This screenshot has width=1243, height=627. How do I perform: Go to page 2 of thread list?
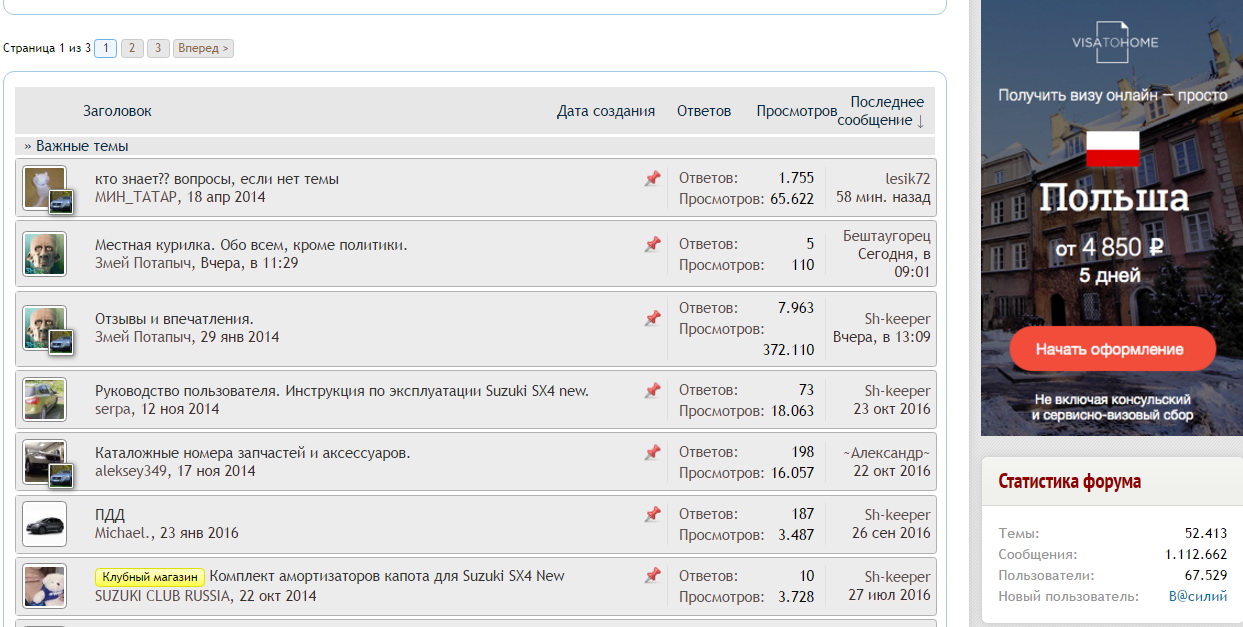pos(132,48)
